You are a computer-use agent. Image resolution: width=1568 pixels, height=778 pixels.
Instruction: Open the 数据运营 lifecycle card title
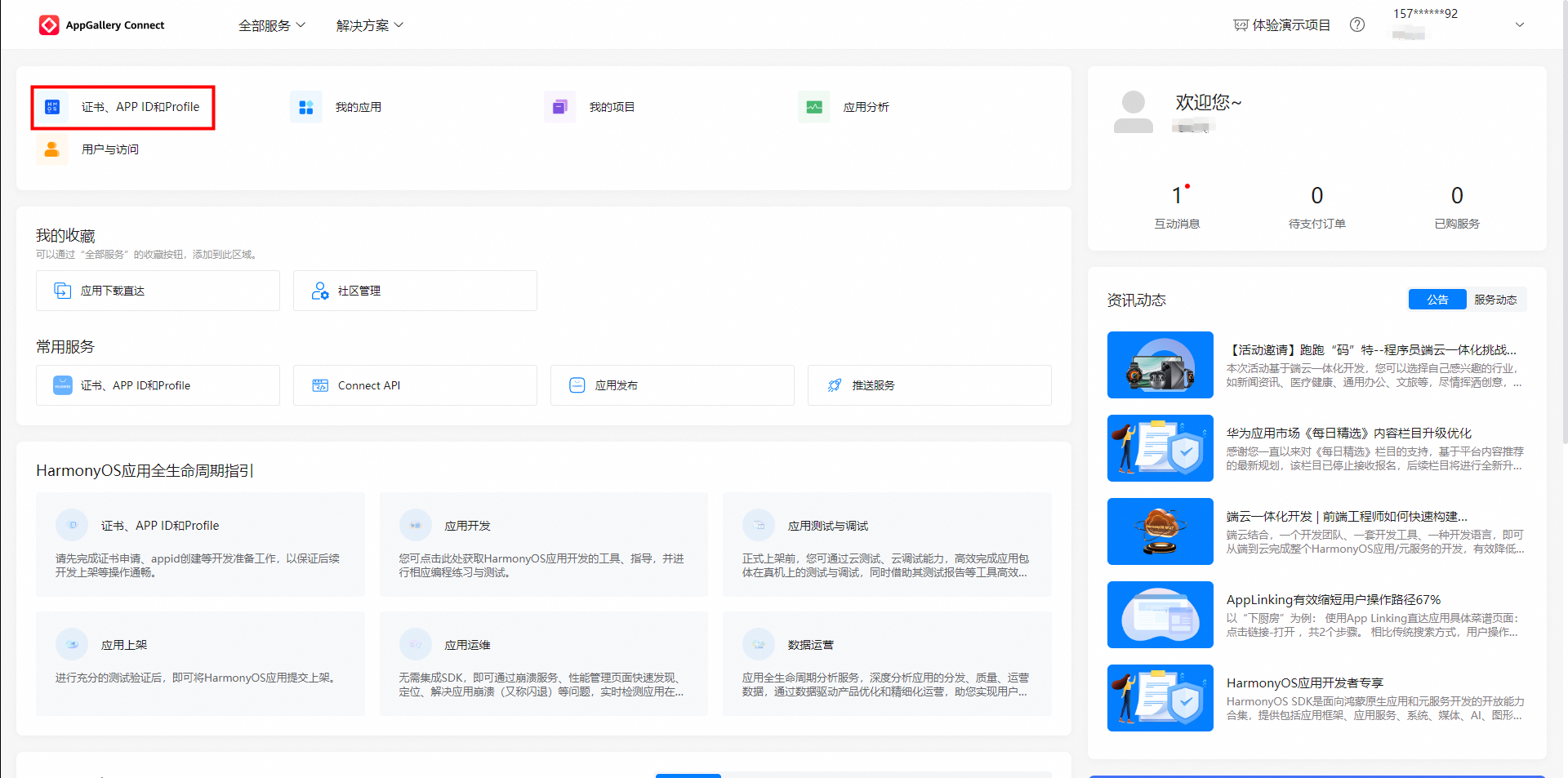coord(811,645)
